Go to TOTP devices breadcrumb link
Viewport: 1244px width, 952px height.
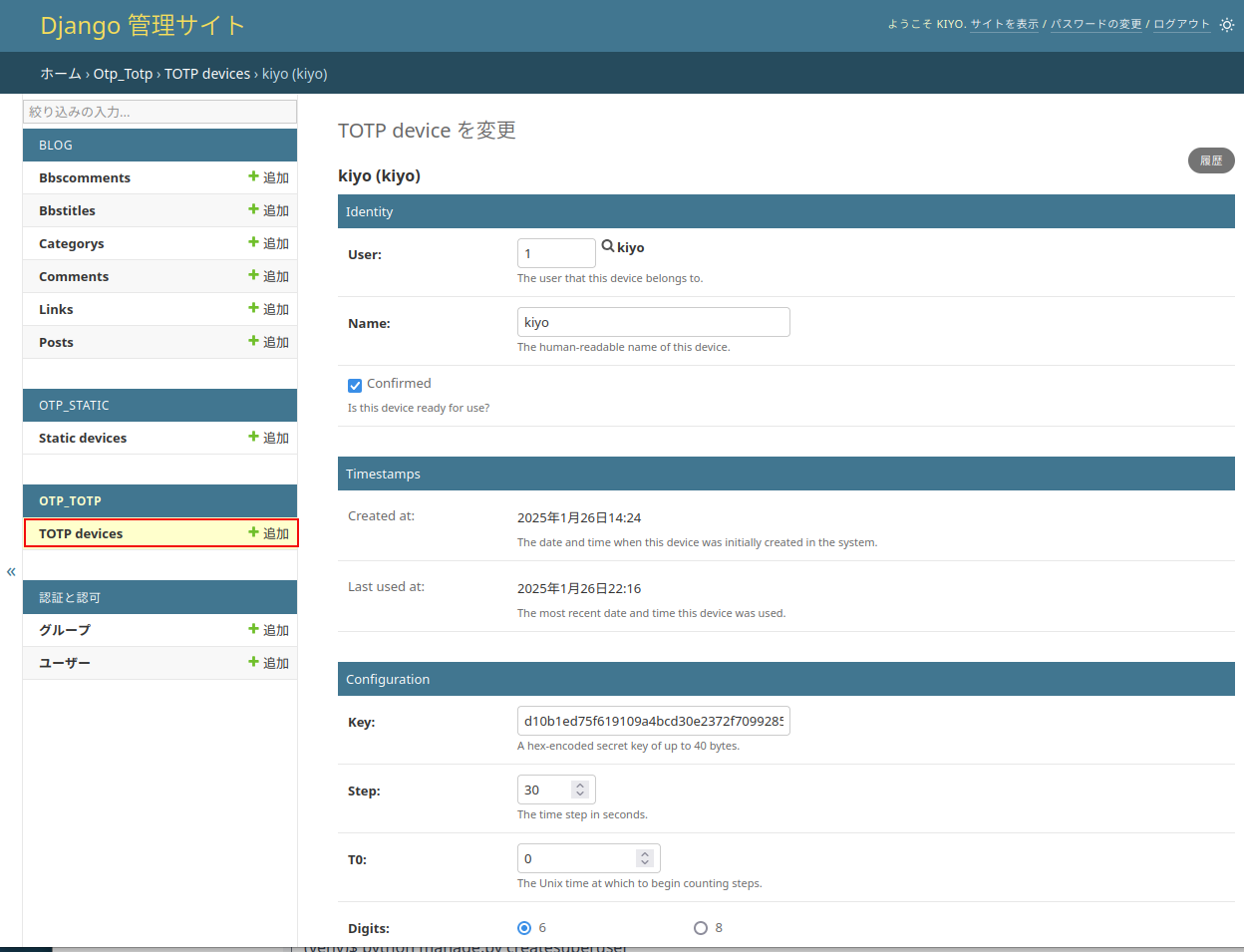click(207, 74)
